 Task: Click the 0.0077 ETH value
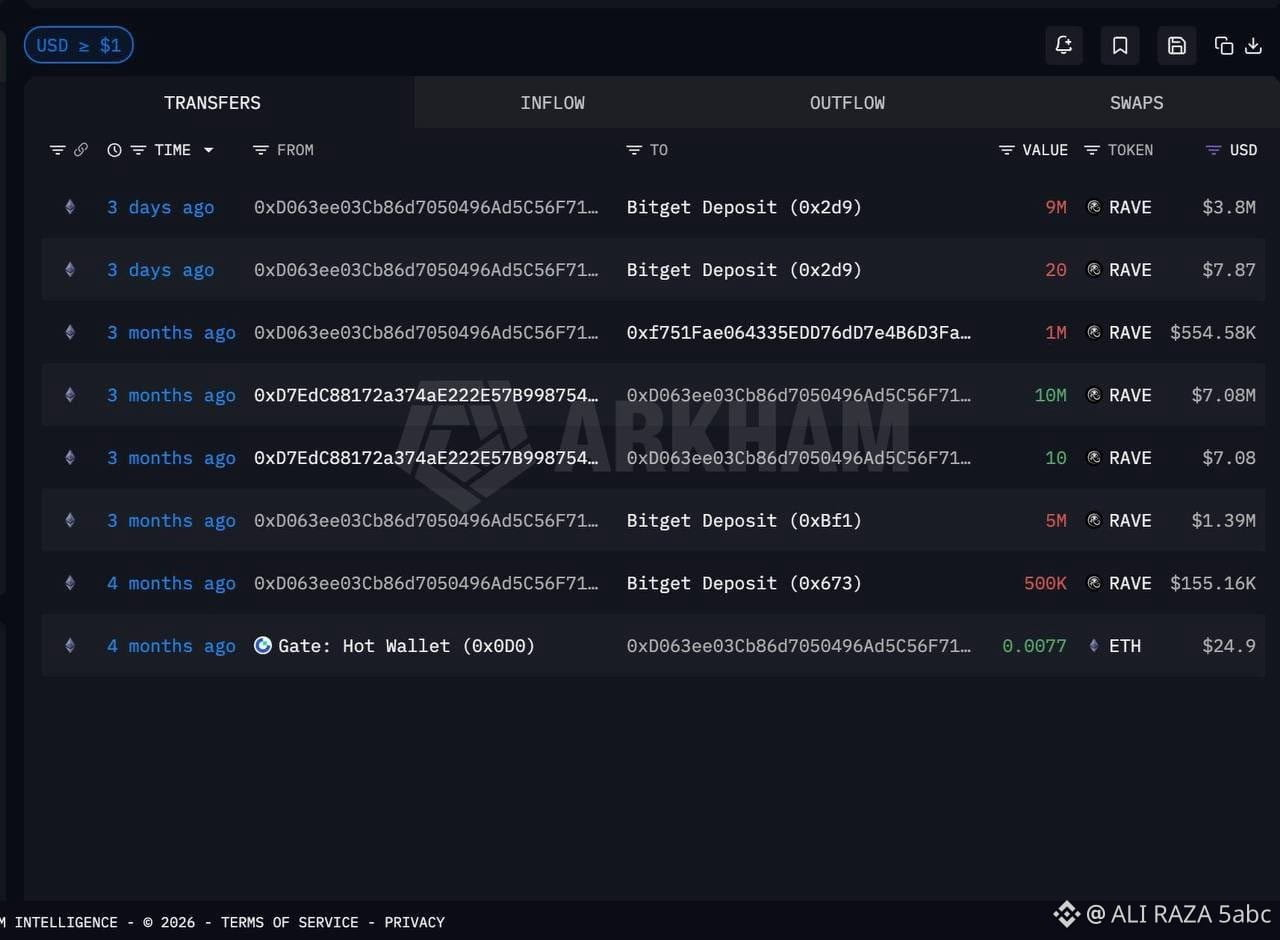[1035, 646]
